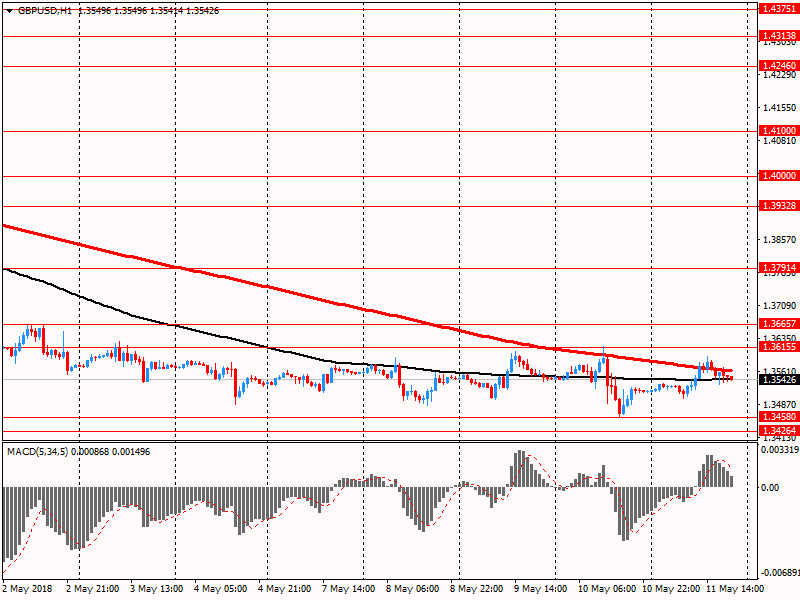Click the MACD(5,34,5) indicator label
Image resolution: width=800 pixels, height=600 pixels.
(37, 452)
